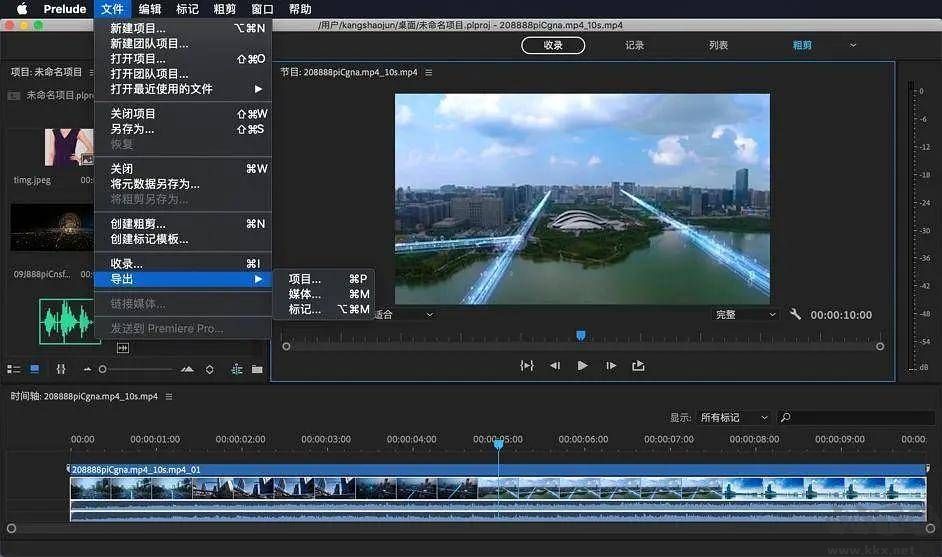Step back one frame in the monitor

pyautogui.click(x=555, y=366)
